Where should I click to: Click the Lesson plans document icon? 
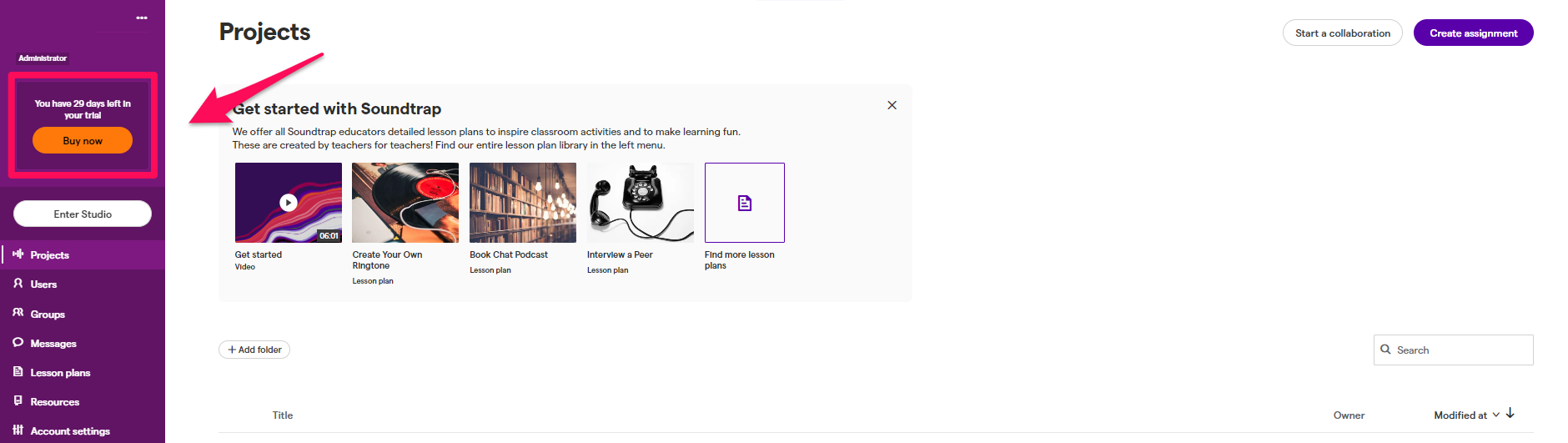[18, 371]
